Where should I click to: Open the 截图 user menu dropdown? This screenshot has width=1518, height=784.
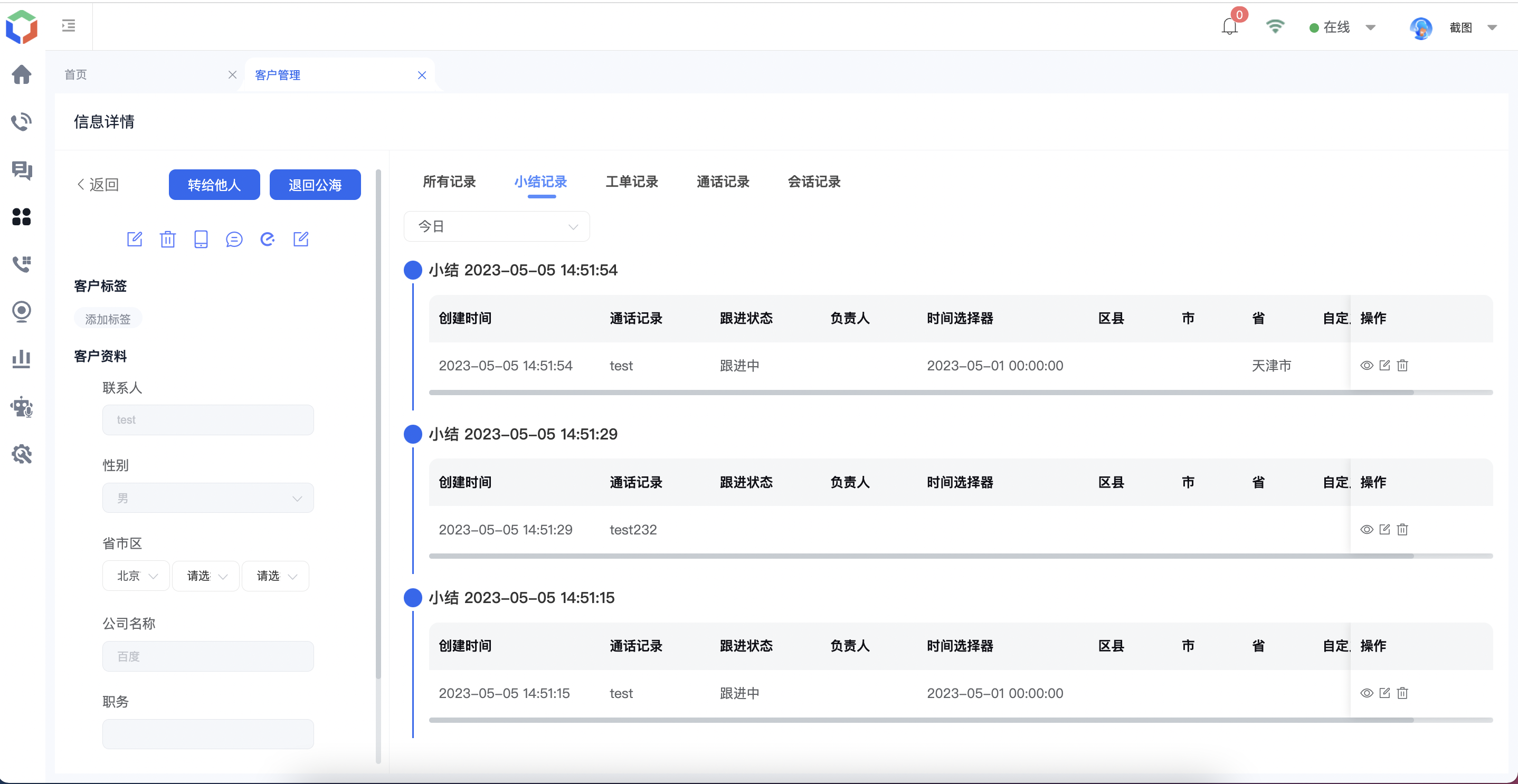click(x=1473, y=27)
